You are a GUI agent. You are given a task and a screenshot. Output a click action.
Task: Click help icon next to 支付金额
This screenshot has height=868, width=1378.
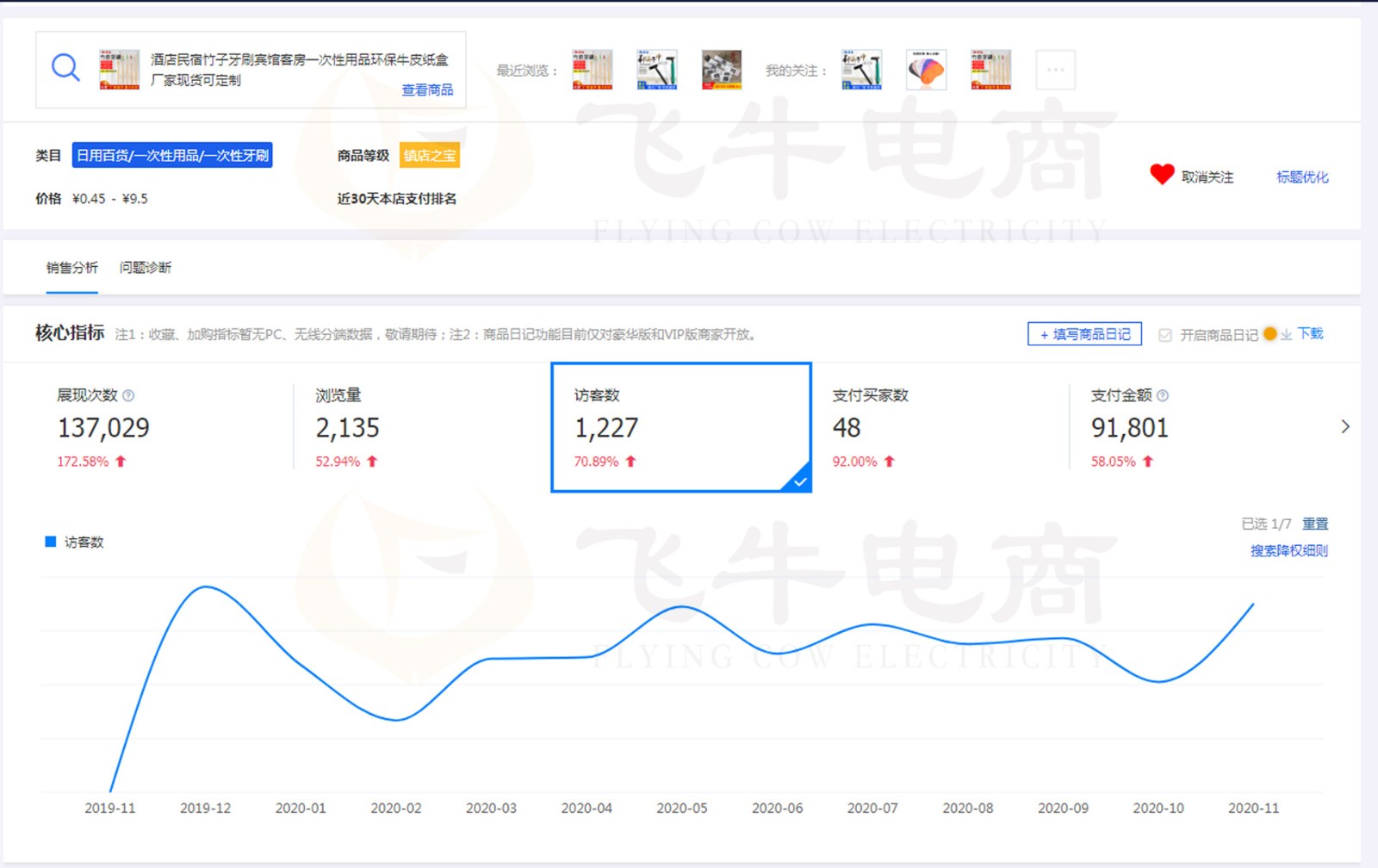(1163, 396)
